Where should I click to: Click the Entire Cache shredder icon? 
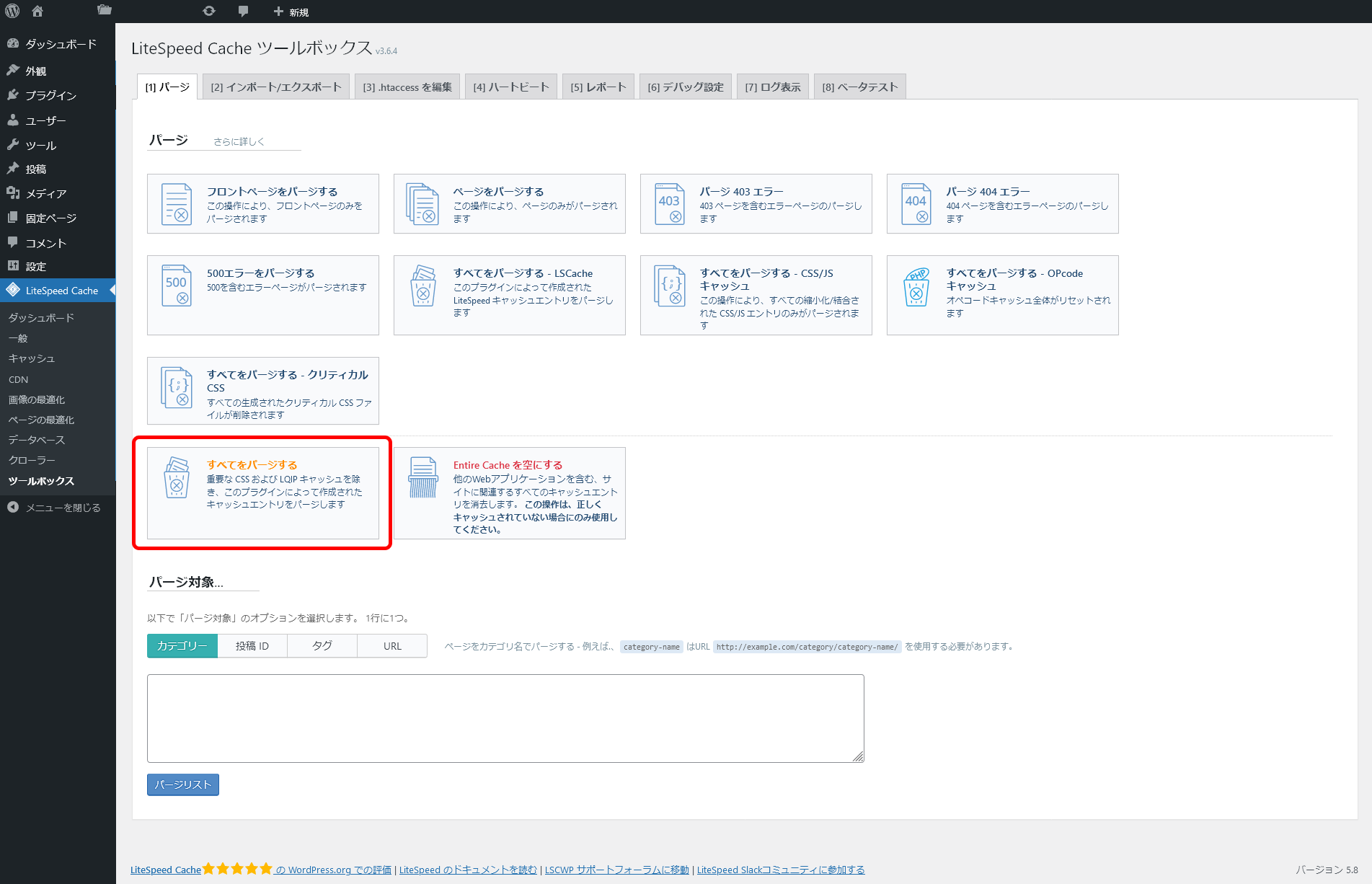pos(423,477)
